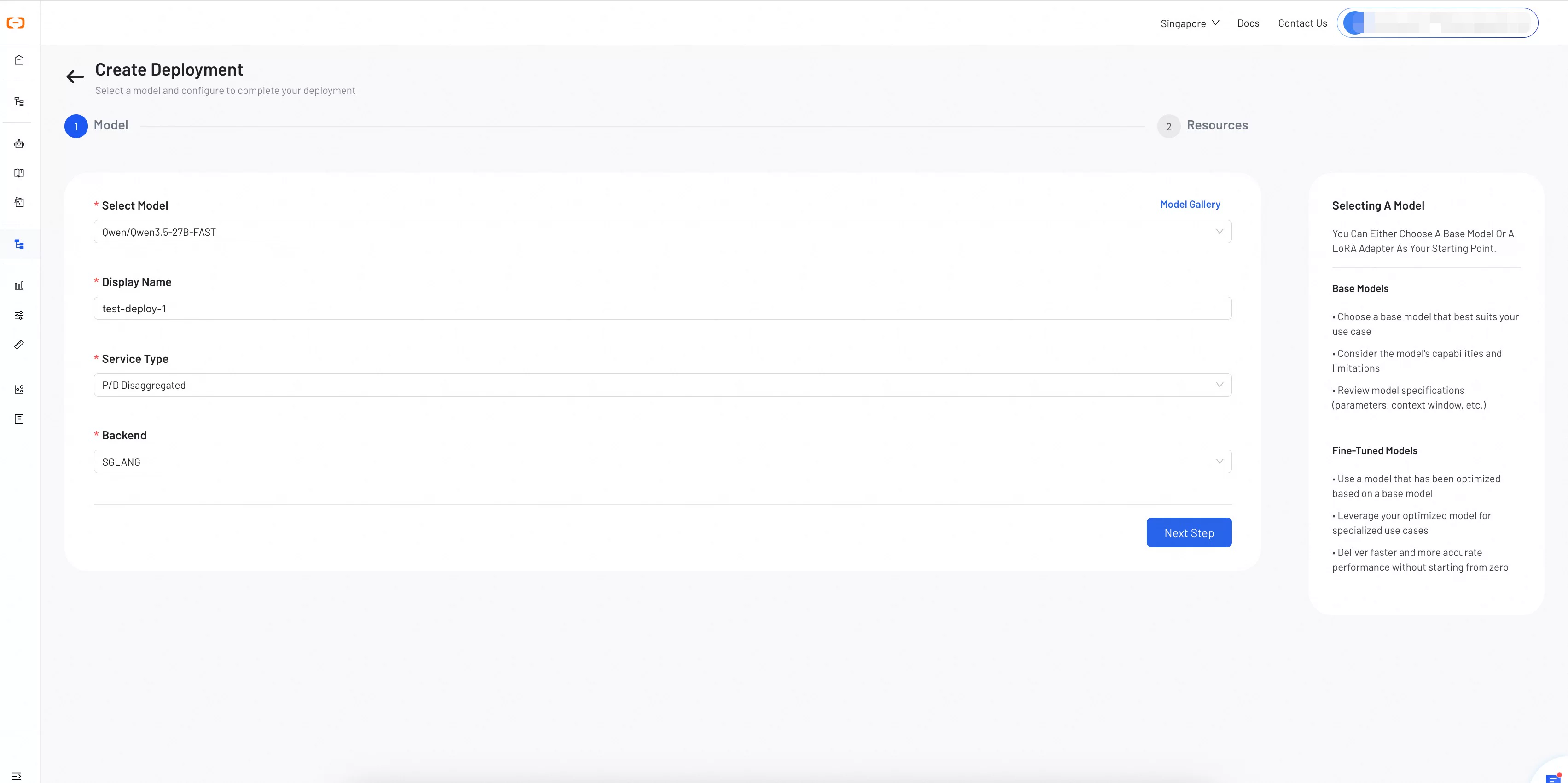The image size is (1568, 783).
Task: Open the Singapore region selector
Action: click(x=1190, y=23)
